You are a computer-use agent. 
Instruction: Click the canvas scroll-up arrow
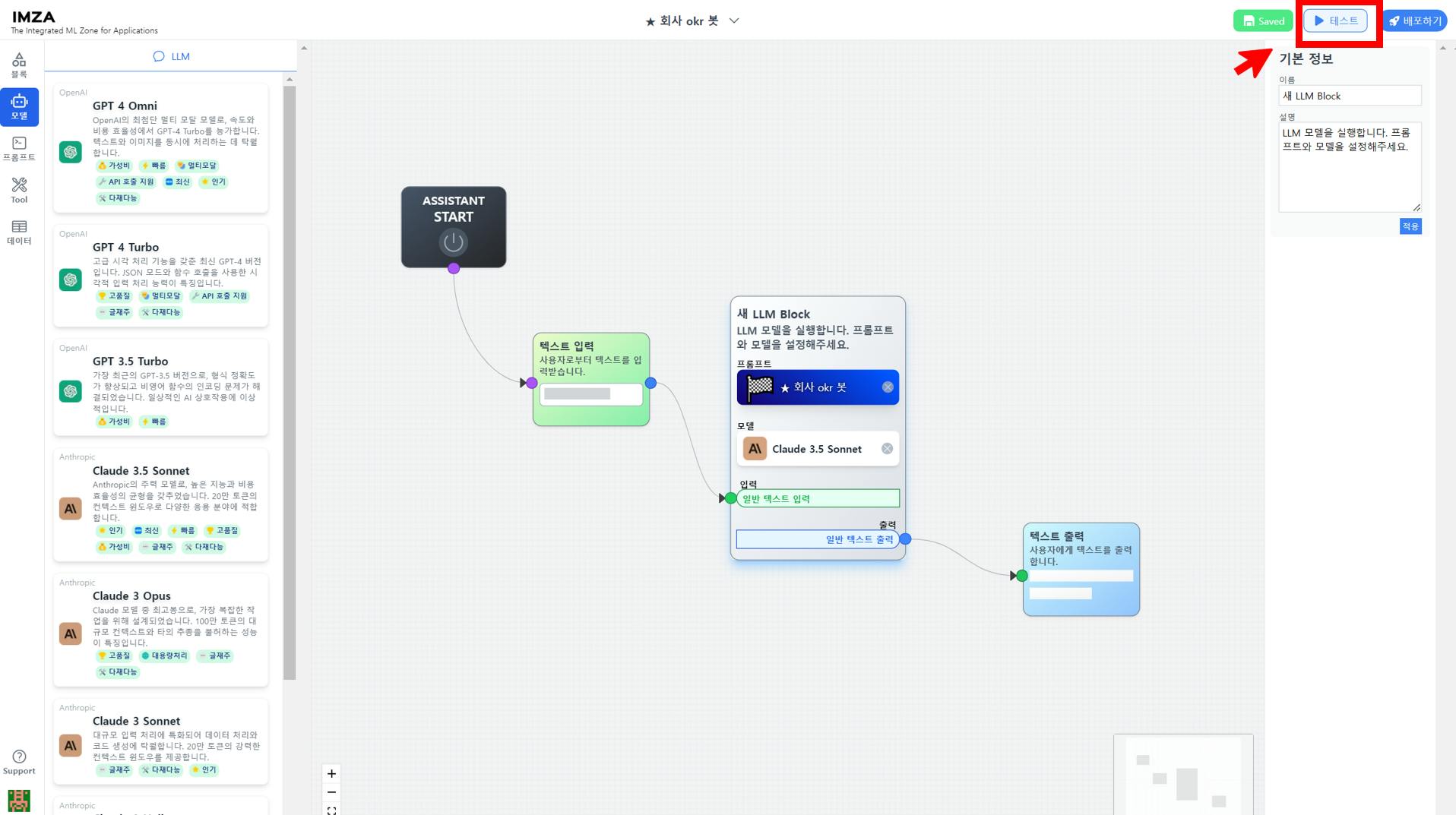[304, 48]
